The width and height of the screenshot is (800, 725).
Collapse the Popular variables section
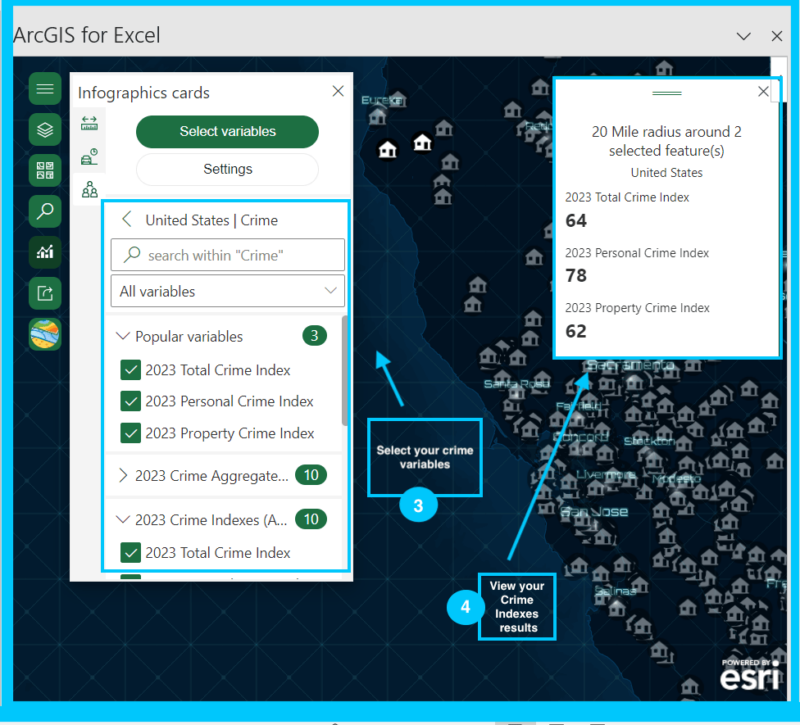click(x=124, y=336)
